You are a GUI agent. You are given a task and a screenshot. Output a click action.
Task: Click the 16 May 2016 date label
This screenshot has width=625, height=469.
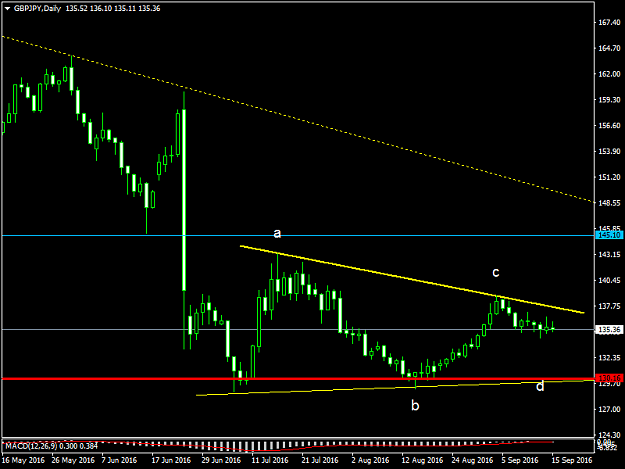[23, 460]
